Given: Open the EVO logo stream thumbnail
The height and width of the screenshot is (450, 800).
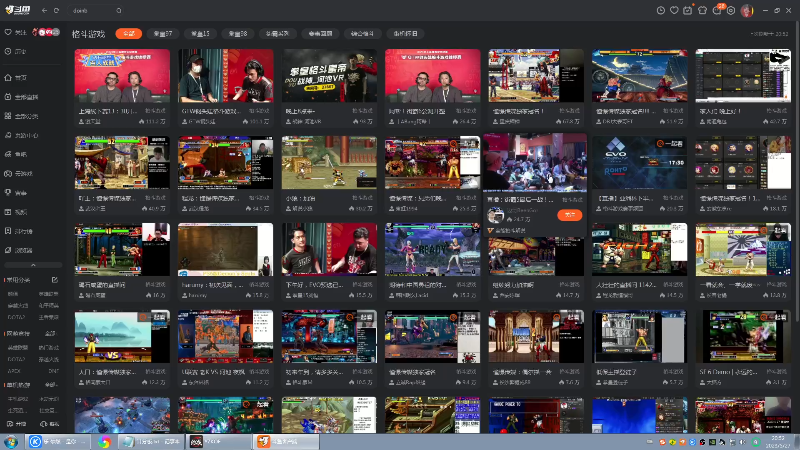Looking at the screenshot, I should (x=639, y=162).
